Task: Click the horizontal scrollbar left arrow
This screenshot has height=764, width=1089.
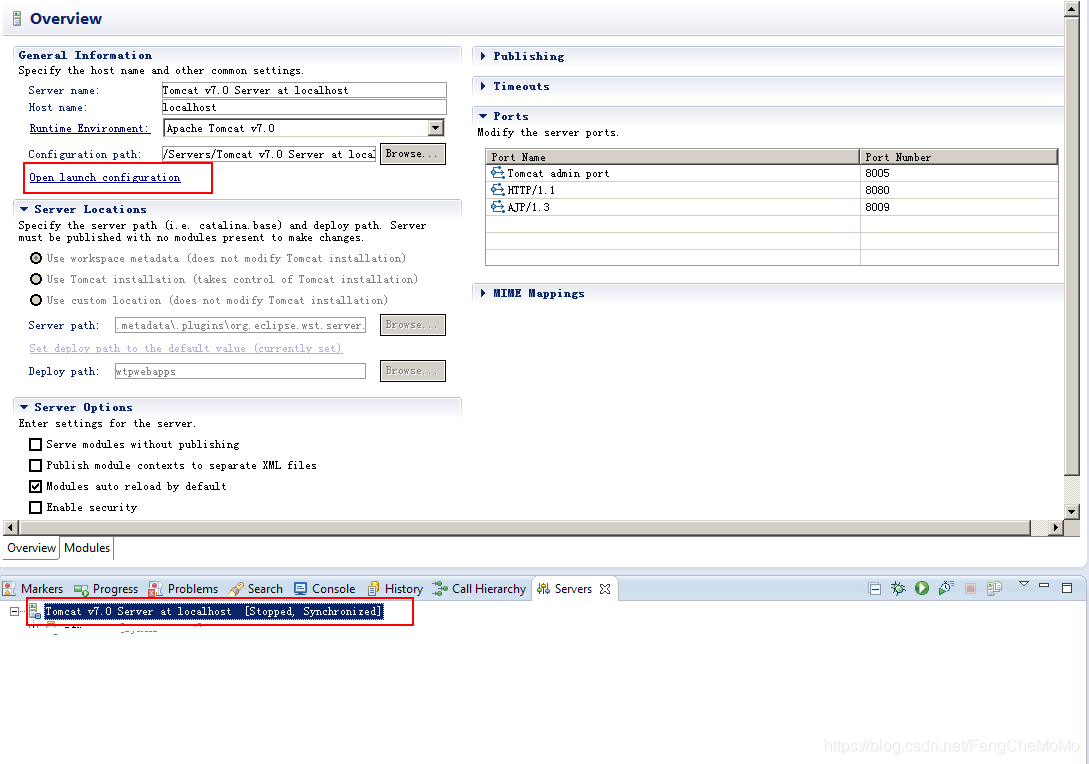Action: pos(10,528)
